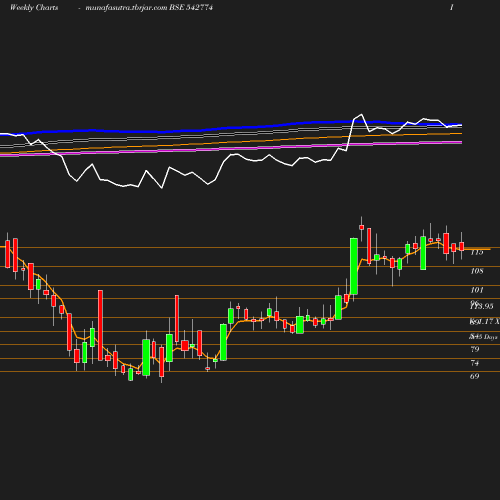Click the 74 price axis label

[x=475, y=363]
